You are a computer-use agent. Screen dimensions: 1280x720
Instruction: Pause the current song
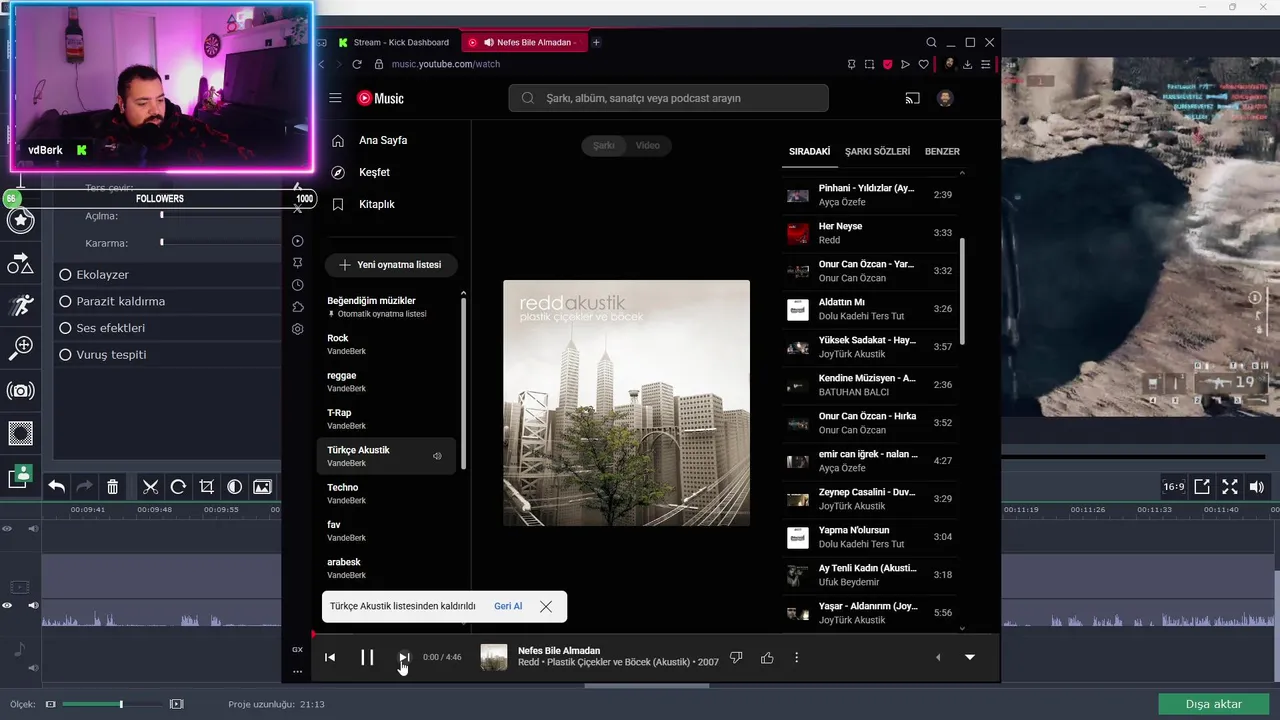[367, 657]
